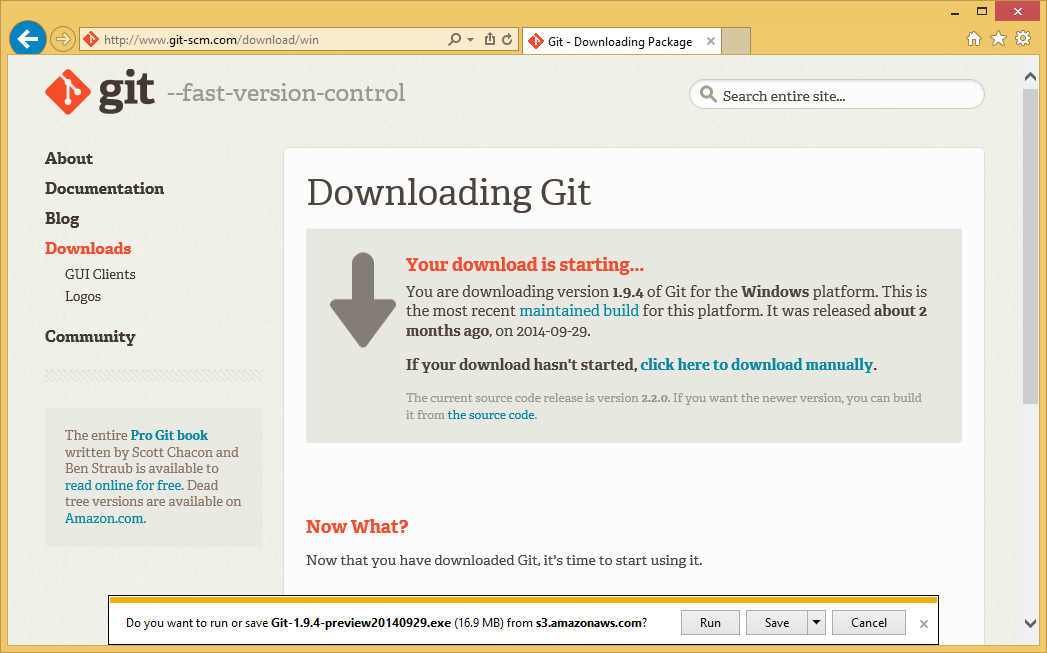Open a new blank tab
The image size is (1047, 653).
point(737,41)
